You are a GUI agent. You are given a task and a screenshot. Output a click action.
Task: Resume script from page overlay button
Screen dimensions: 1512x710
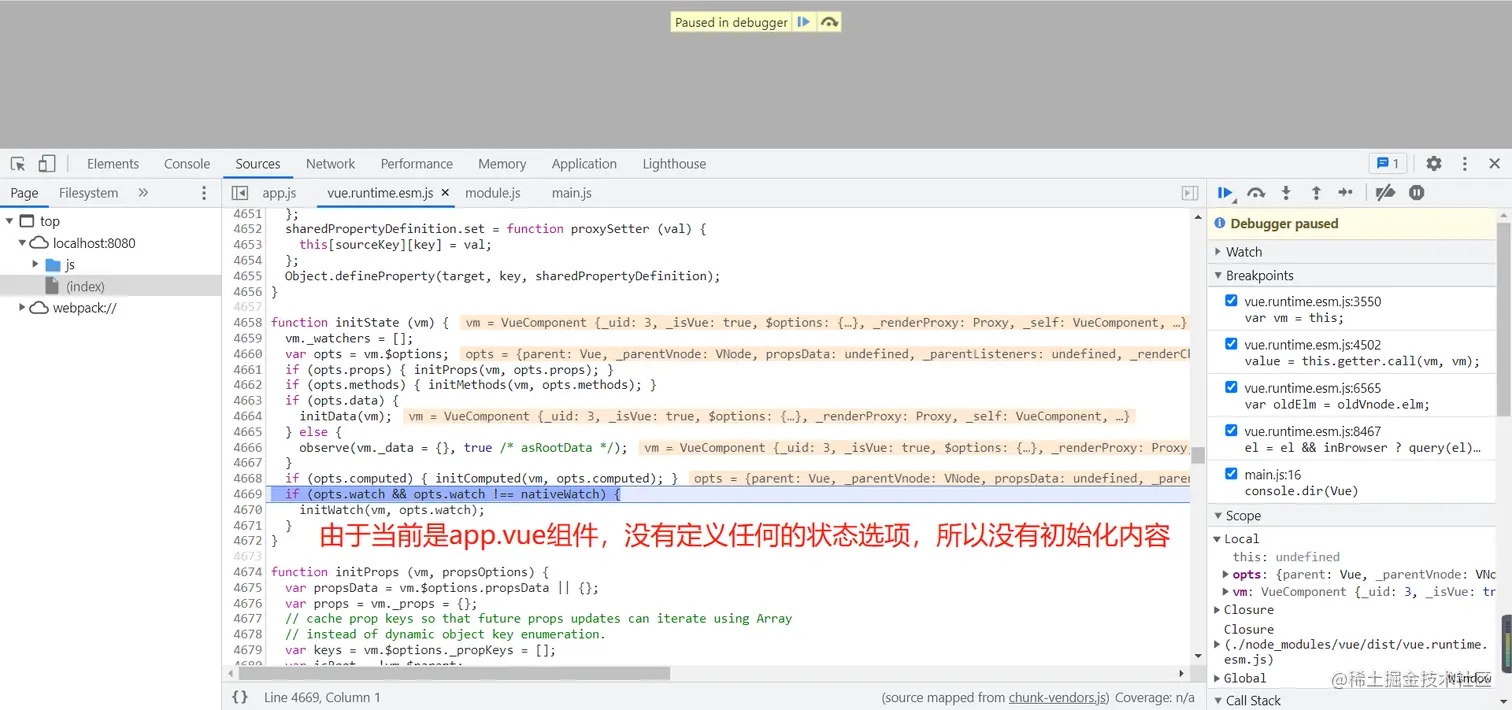(x=804, y=22)
